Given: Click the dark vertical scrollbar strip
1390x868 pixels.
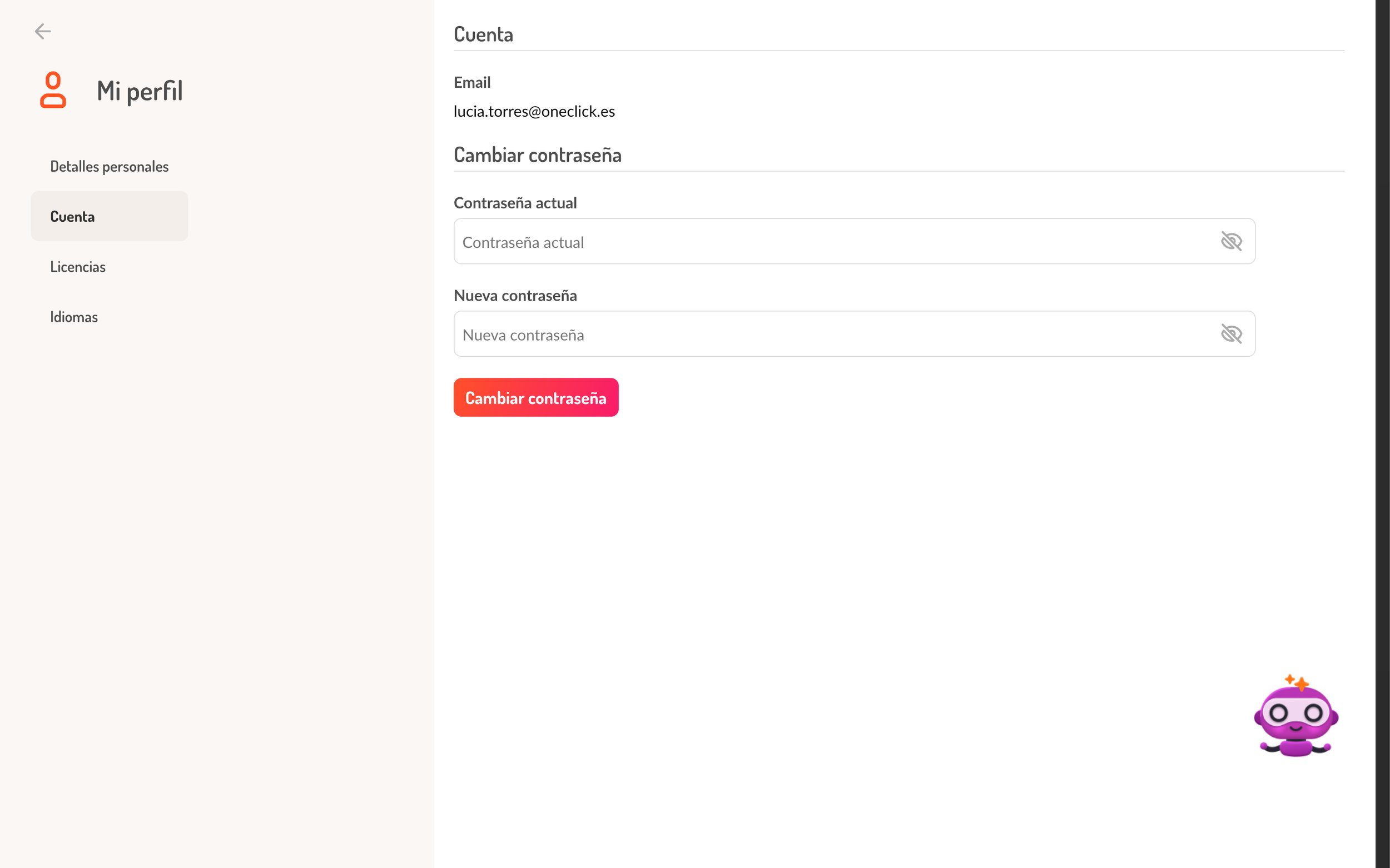Looking at the screenshot, I should tap(1383, 434).
